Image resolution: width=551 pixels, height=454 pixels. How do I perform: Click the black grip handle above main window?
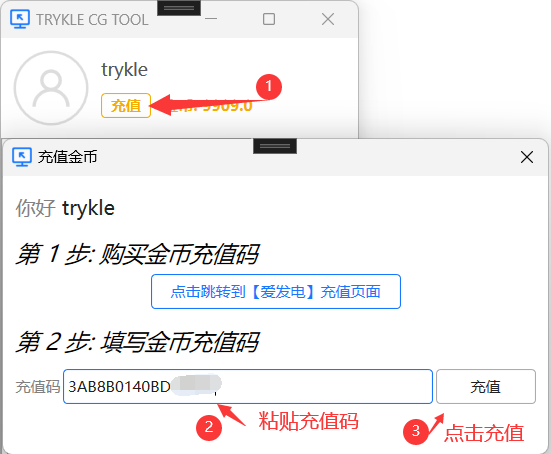click(179, 8)
